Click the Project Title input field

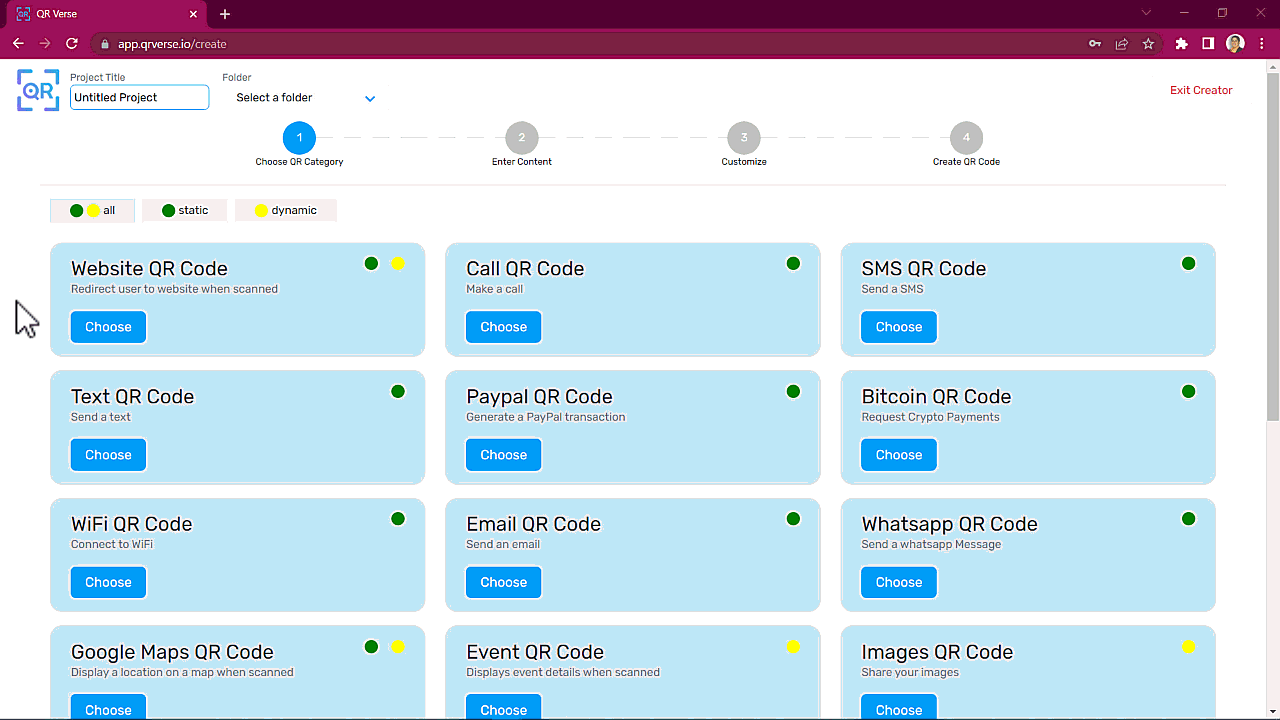pyautogui.click(x=139, y=97)
